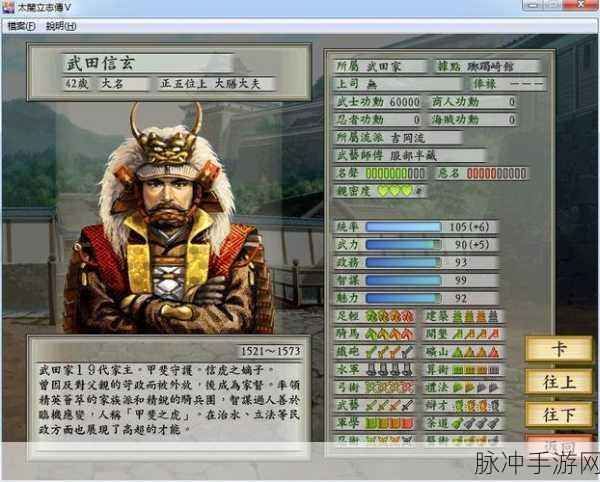Screen dimensions: 600x482
Task: Click the 親密度 green heart icons
Action: 396,191
